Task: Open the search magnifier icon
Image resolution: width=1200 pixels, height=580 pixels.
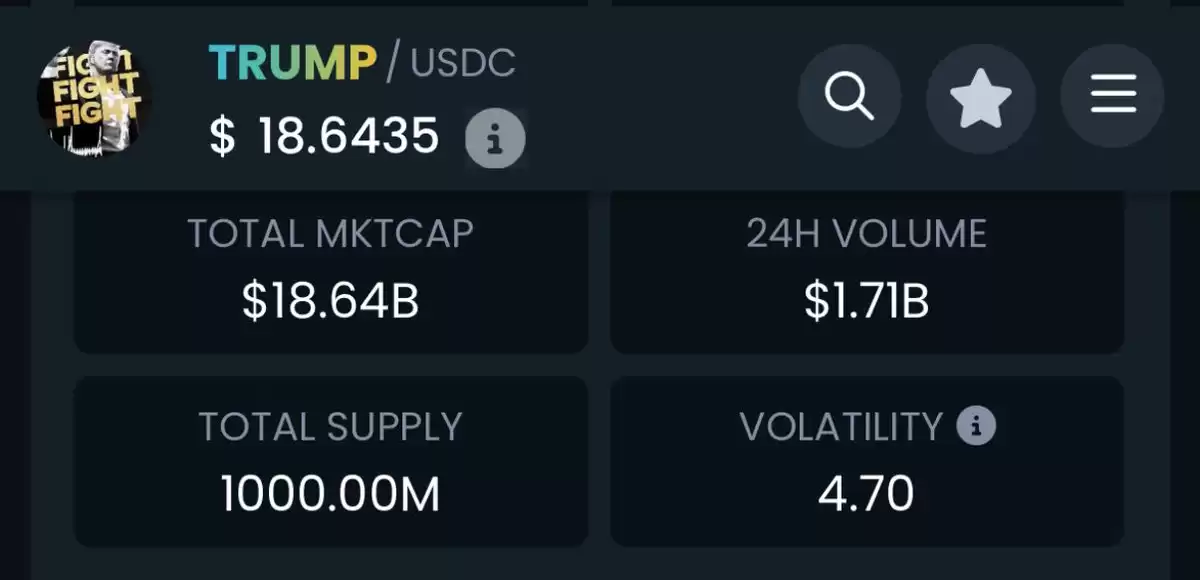Action: [849, 97]
